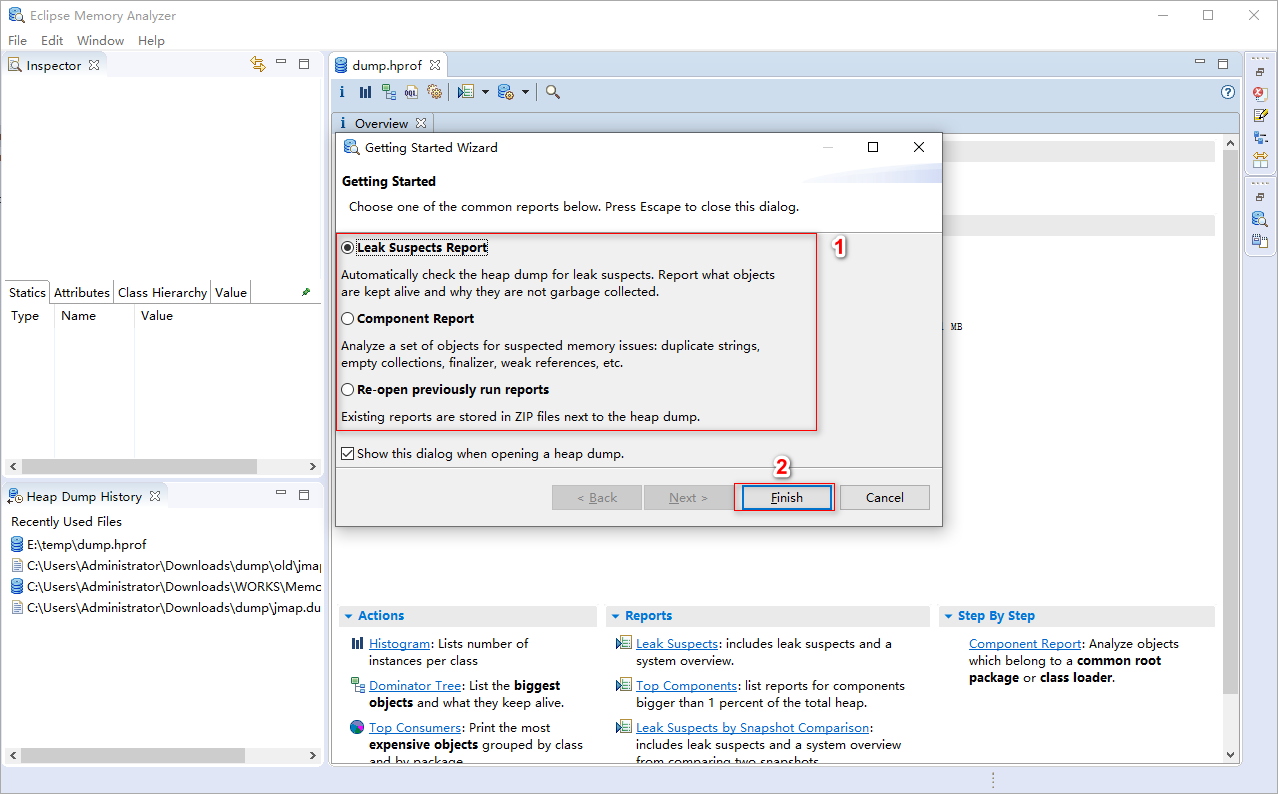Open the File menu
The height and width of the screenshot is (794, 1278).
pos(17,40)
